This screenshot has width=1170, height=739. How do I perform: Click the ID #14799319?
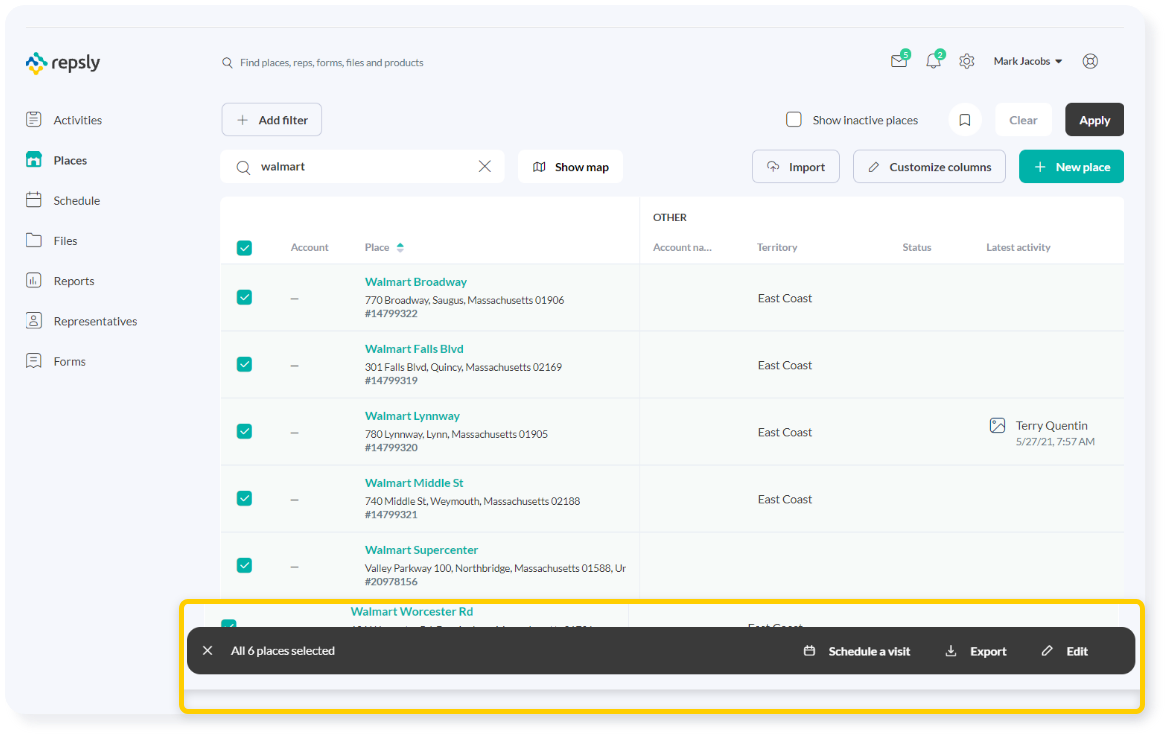[x=391, y=381]
